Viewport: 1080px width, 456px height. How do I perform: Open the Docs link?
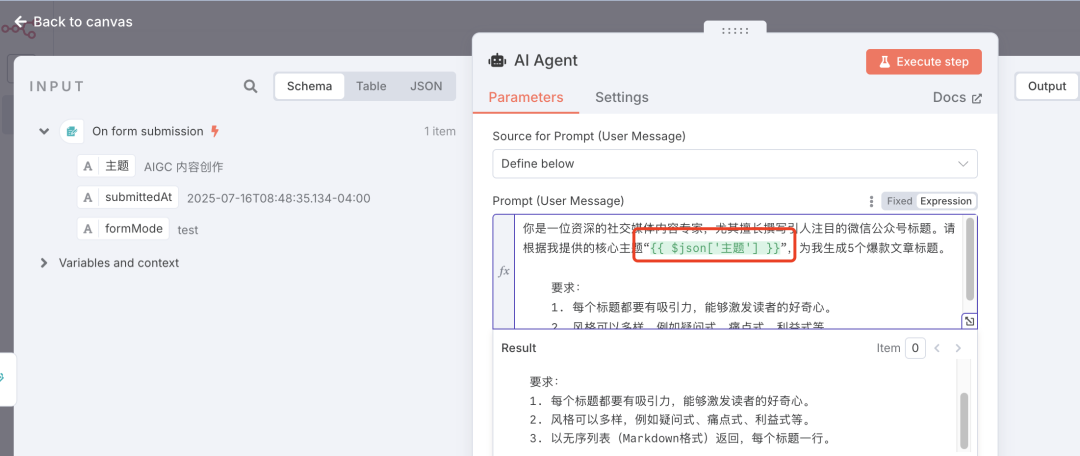957,97
